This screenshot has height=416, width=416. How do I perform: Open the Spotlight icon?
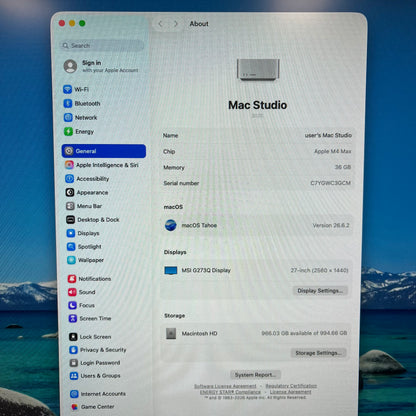tap(71, 247)
